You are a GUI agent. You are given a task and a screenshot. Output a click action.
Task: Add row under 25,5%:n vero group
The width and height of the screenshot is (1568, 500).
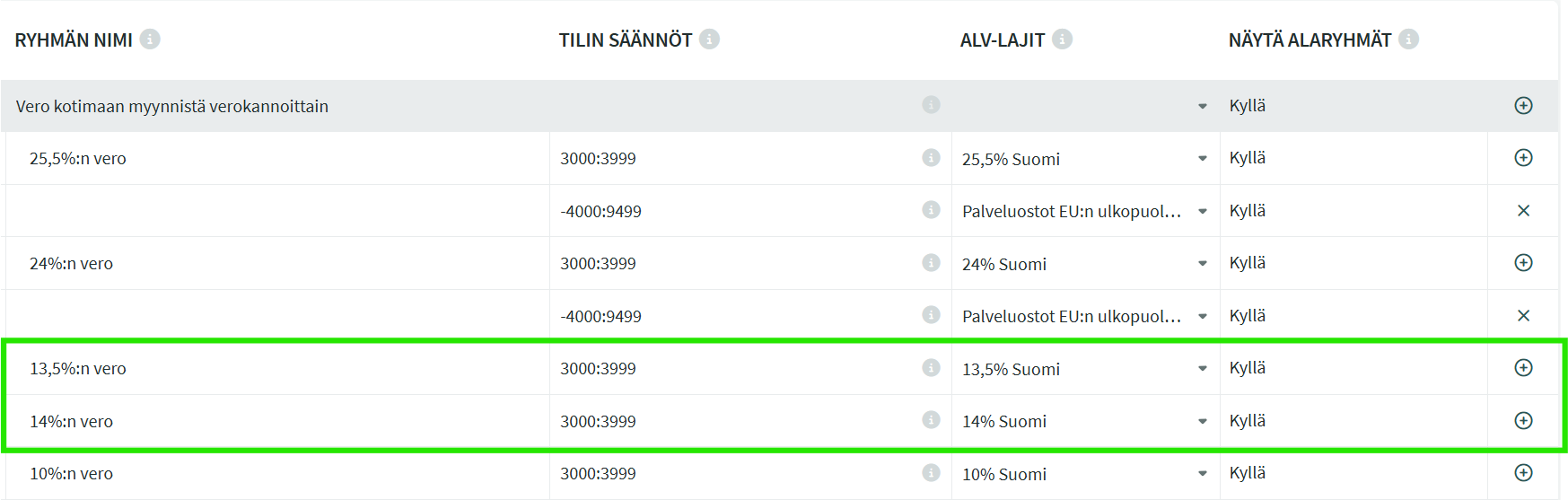1523,158
